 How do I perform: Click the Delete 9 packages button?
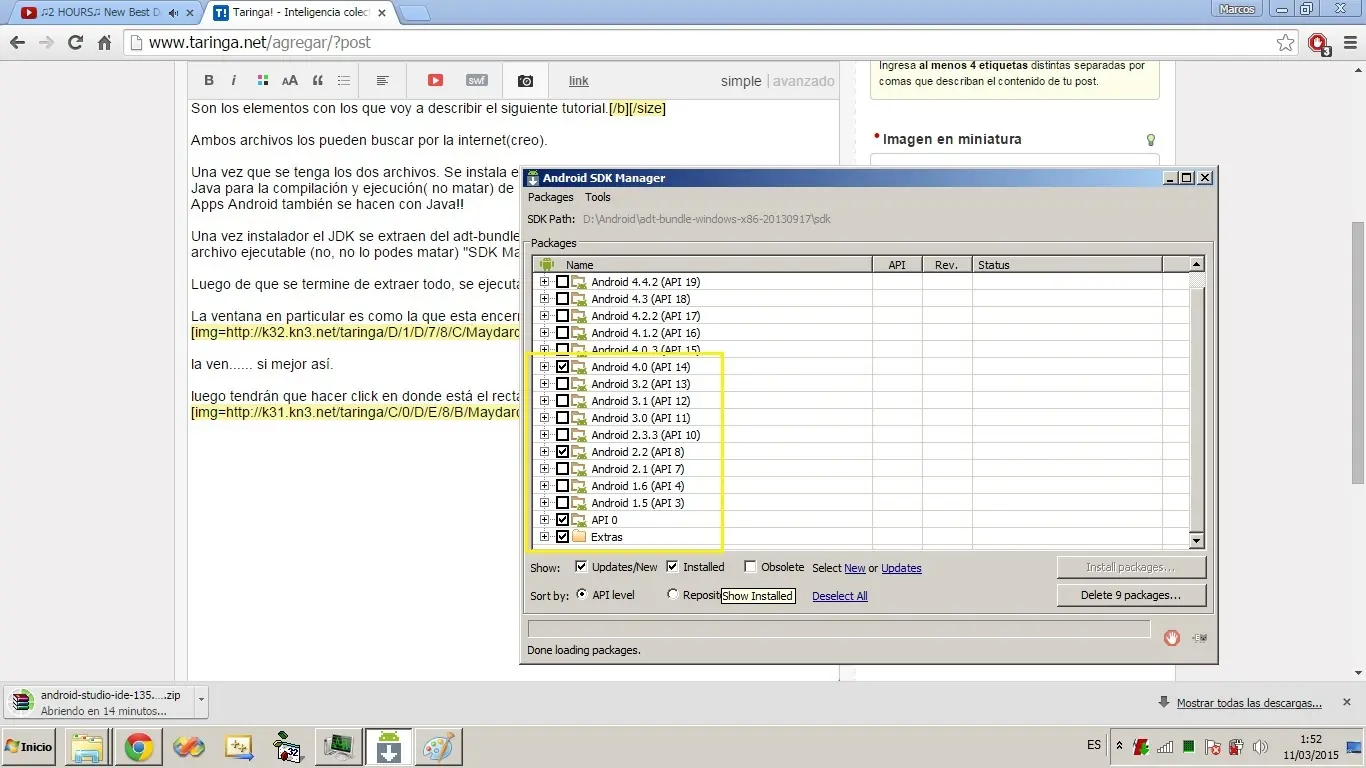click(1131, 595)
